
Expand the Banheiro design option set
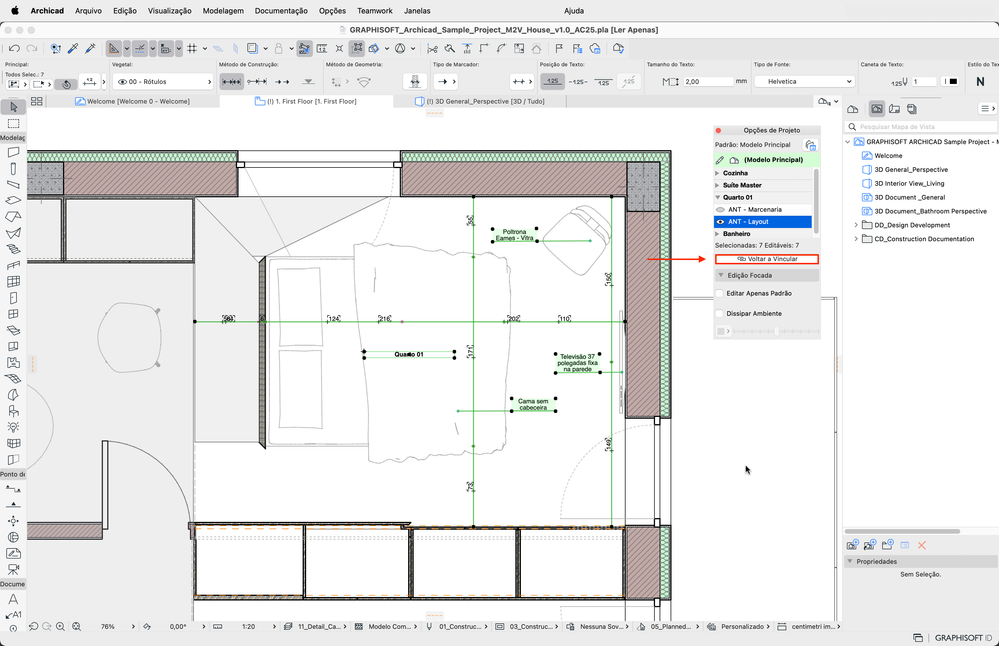pyautogui.click(x=717, y=234)
